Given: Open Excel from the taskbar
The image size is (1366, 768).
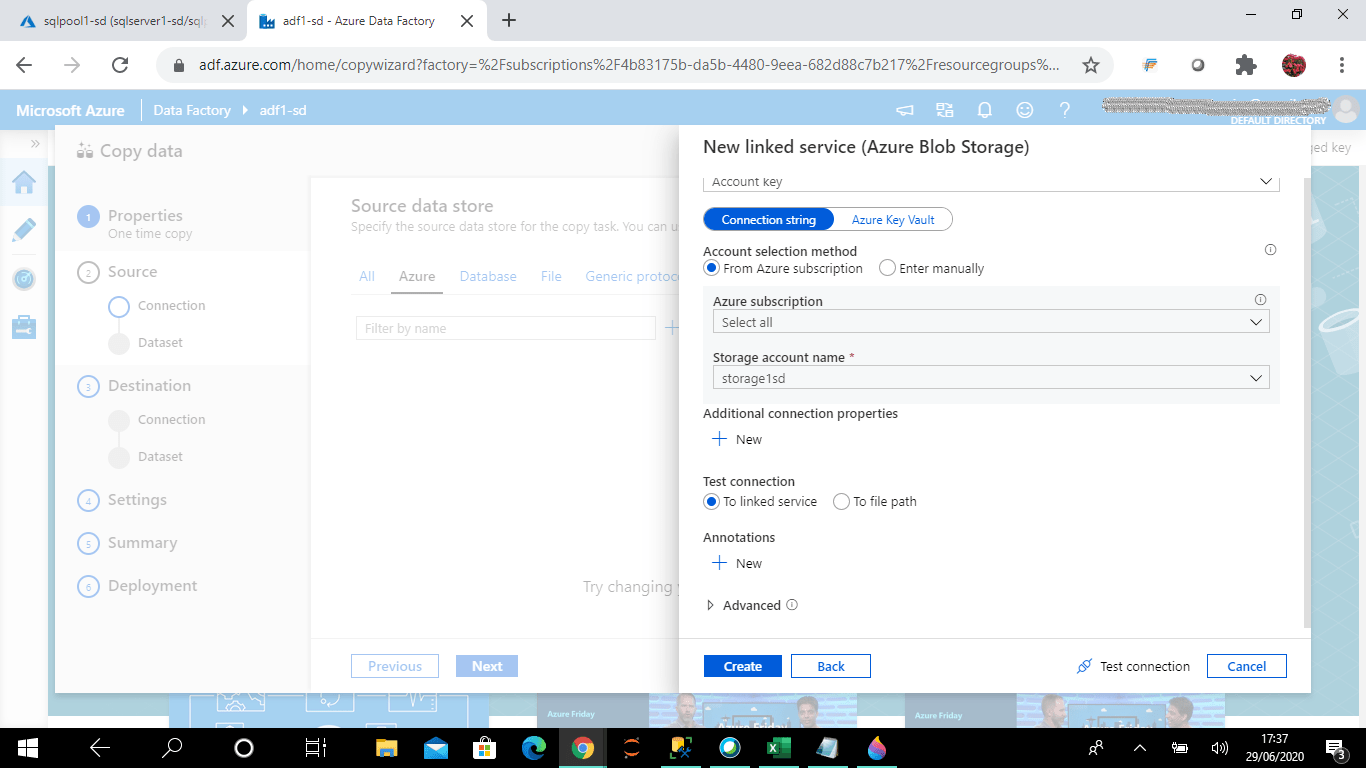Looking at the screenshot, I should [x=778, y=747].
